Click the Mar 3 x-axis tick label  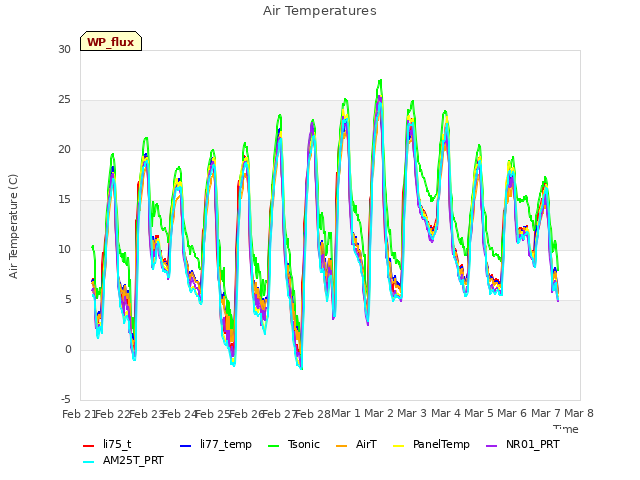click(x=412, y=413)
